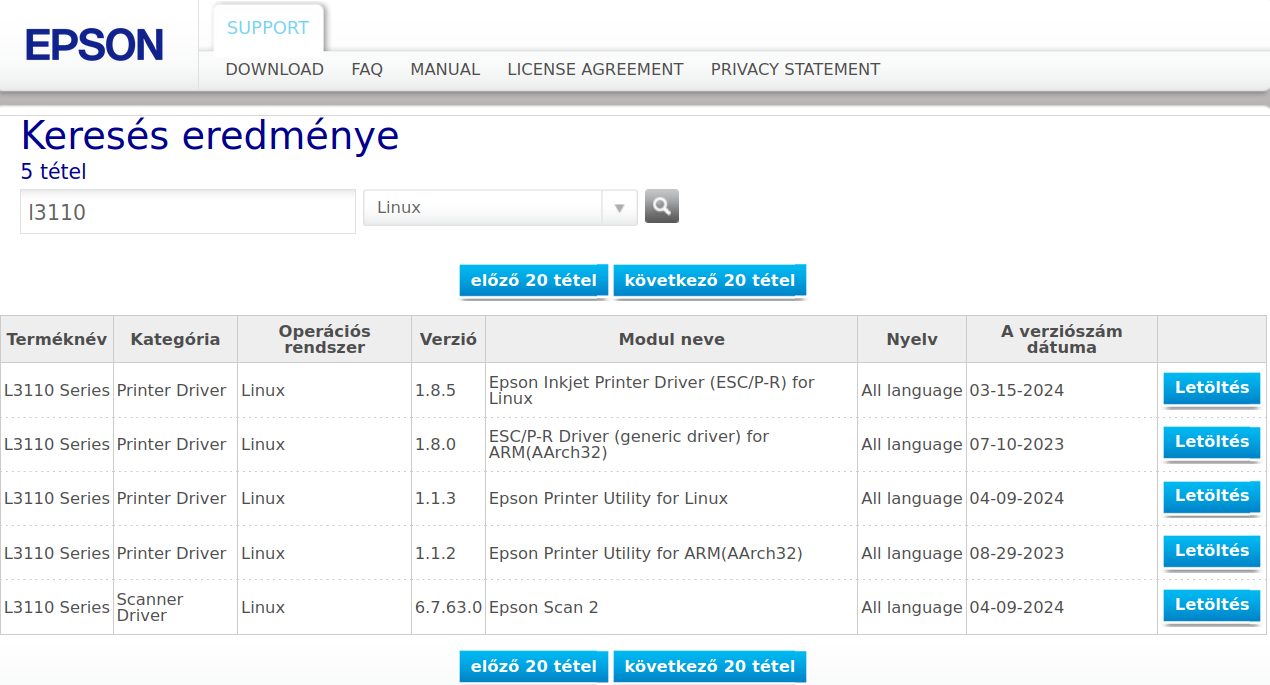The image size is (1270, 685).
Task: Click the 'Operációs rendszer' column header
Action: (324, 339)
